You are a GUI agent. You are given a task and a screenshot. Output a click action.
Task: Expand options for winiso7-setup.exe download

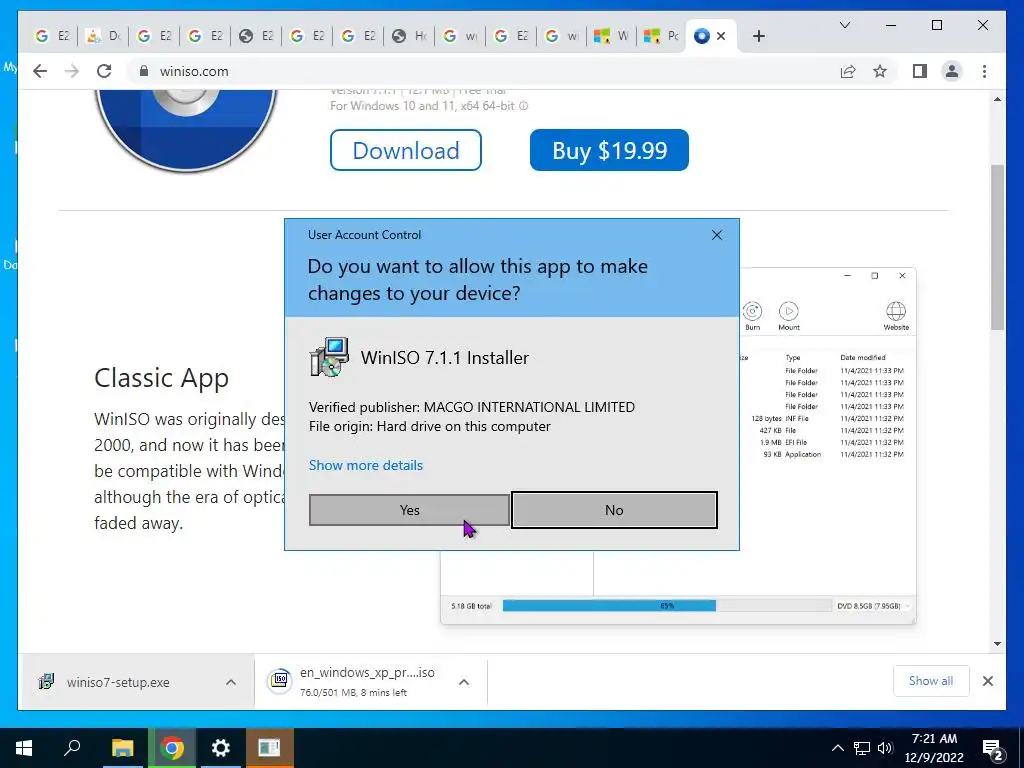pos(231,682)
